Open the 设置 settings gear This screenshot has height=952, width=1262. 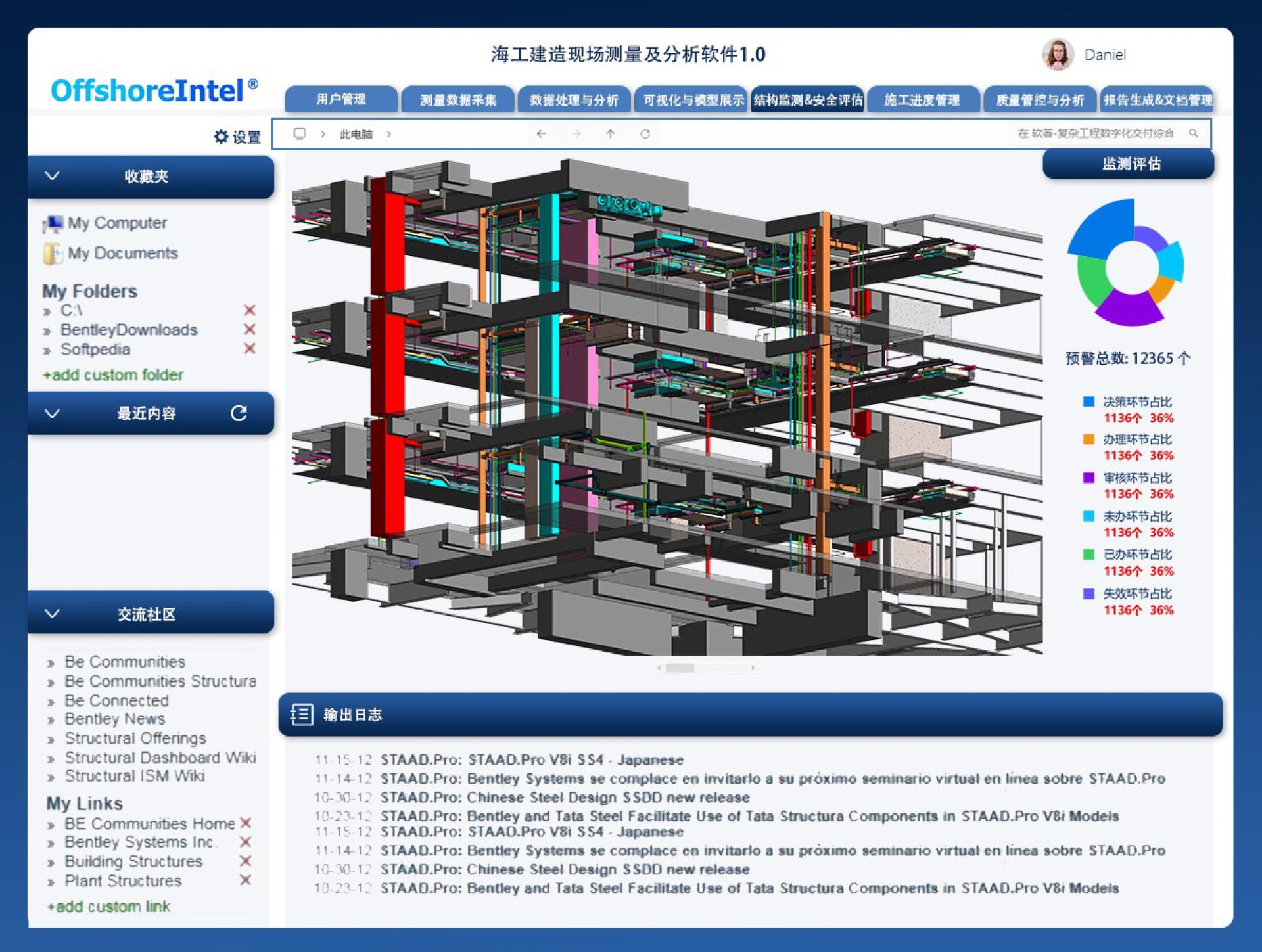(237, 137)
